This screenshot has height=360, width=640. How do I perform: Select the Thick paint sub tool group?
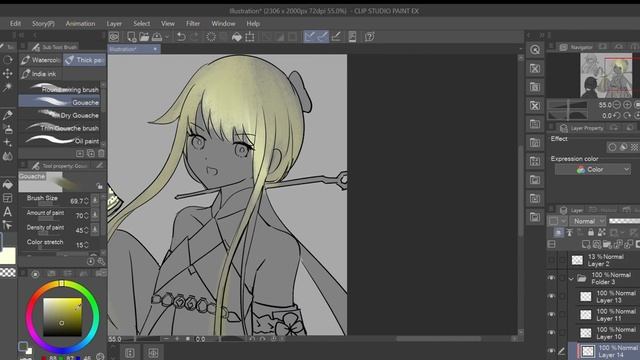tap(84, 60)
